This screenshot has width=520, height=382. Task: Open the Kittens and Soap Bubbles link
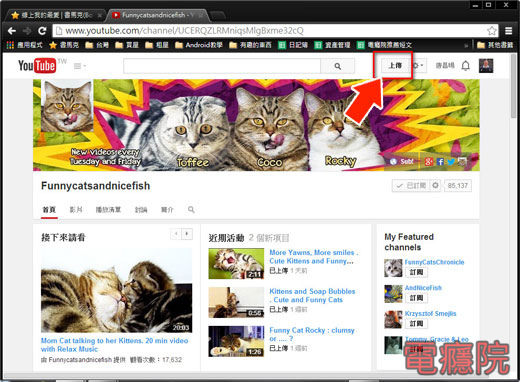click(312, 296)
